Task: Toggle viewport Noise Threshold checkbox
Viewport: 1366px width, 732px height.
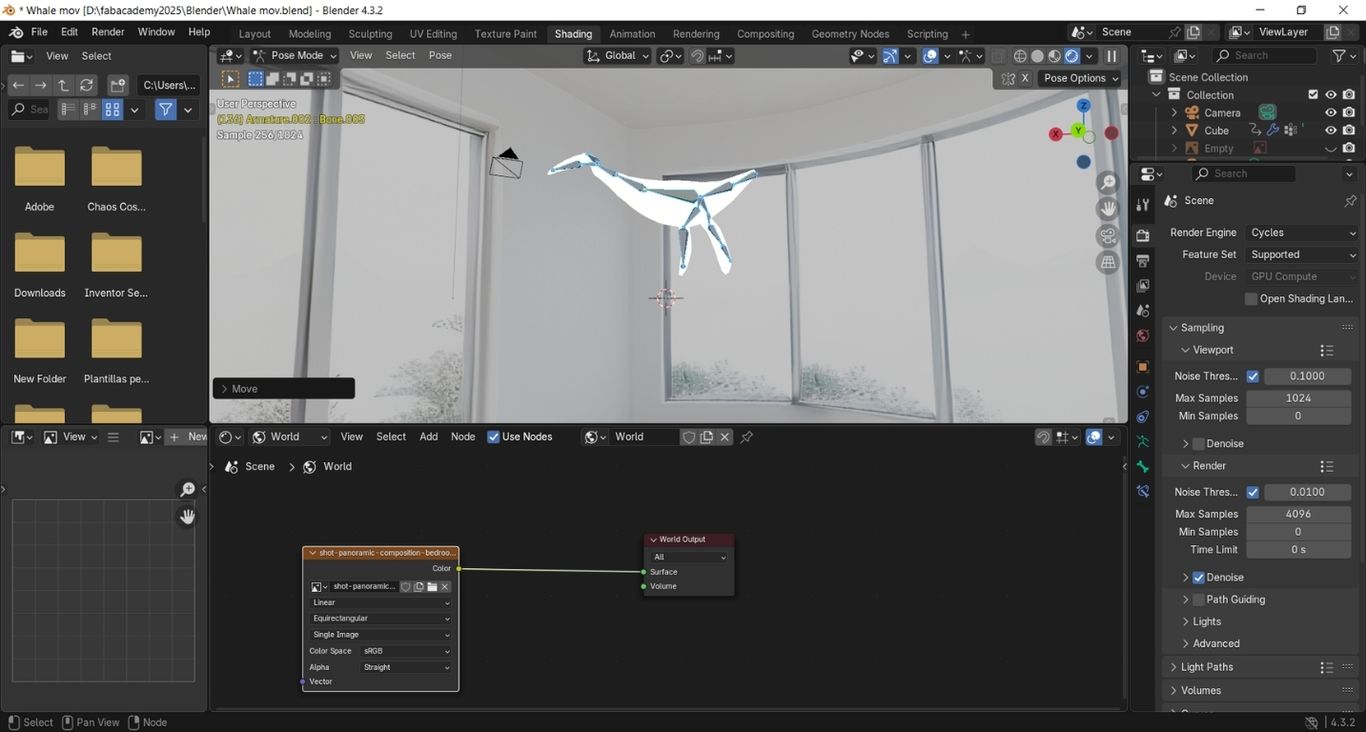Action: tap(1252, 376)
